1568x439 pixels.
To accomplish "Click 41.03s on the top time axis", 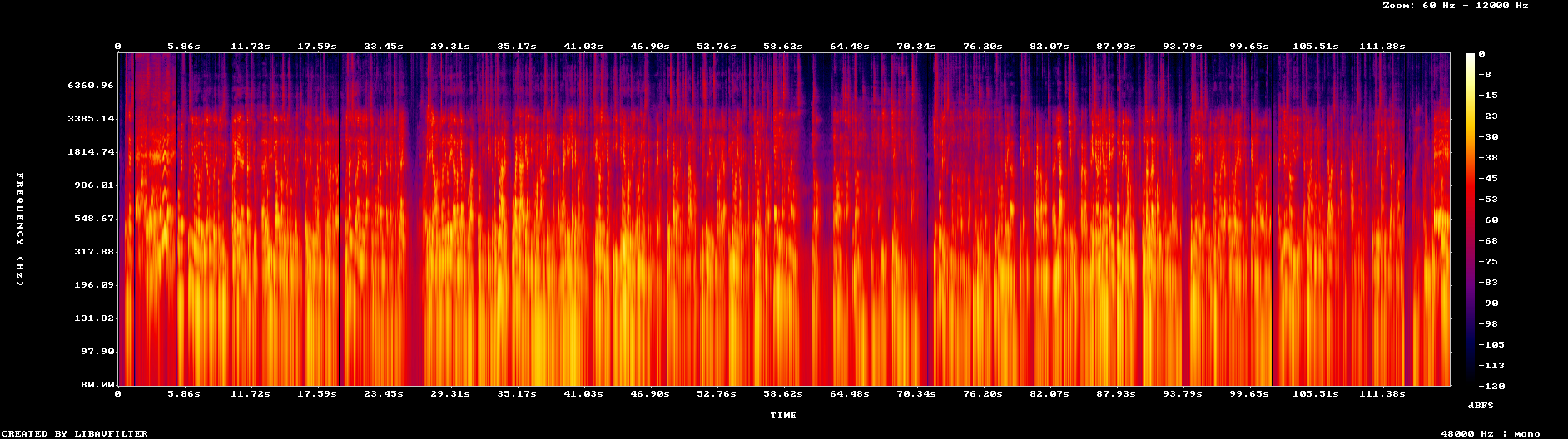I will pos(583,46).
